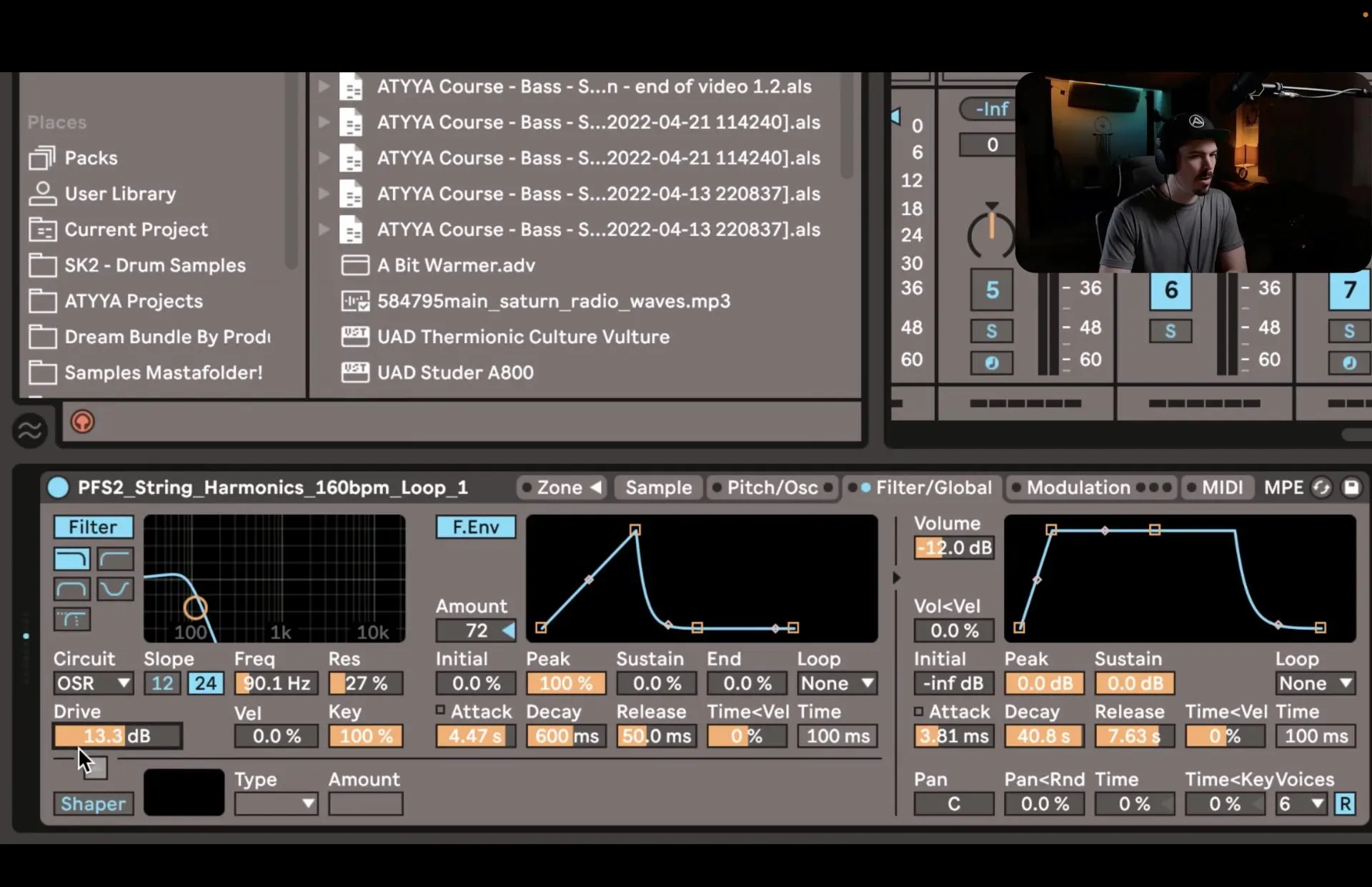Open User Library in Places
Viewport: 1372px width, 887px height.
pos(119,194)
